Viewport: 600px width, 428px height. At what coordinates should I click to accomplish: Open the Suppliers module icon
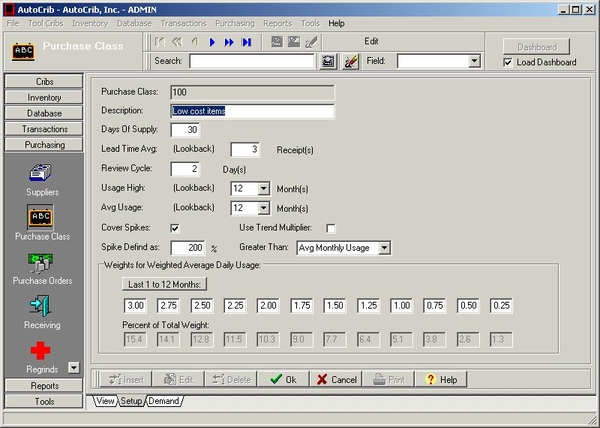(x=42, y=172)
